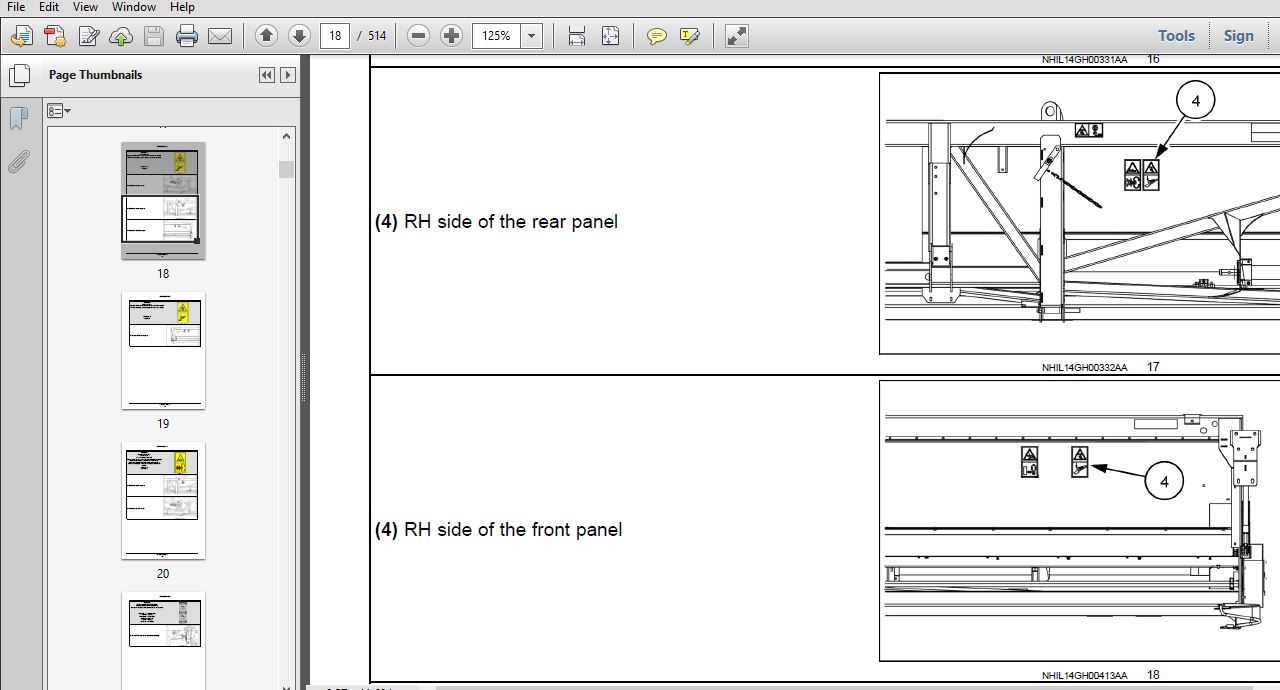Click the Add sticky note comment icon
The width and height of the screenshot is (1280, 690).
[656, 37]
